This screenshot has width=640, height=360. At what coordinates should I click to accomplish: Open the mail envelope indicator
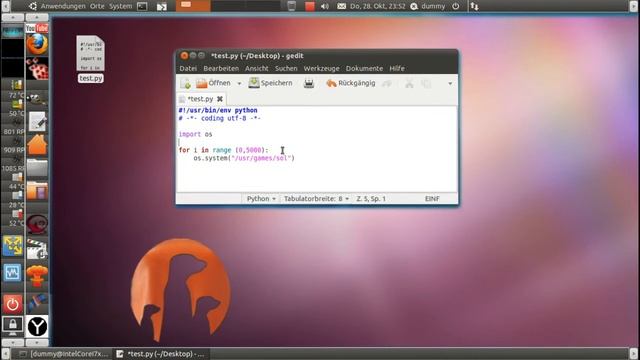(x=342, y=6)
